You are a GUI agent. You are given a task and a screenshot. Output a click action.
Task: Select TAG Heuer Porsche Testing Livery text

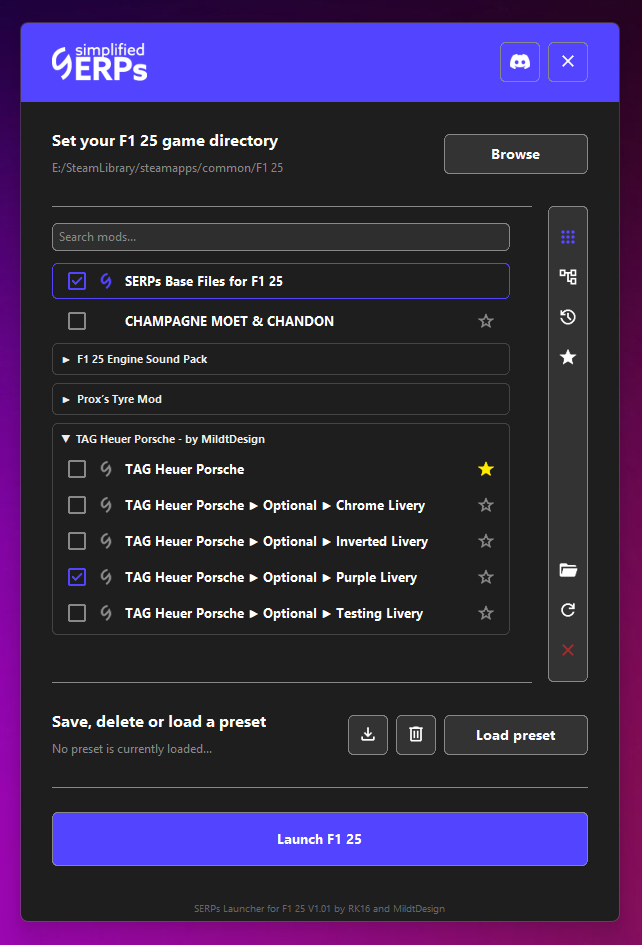tap(274, 614)
